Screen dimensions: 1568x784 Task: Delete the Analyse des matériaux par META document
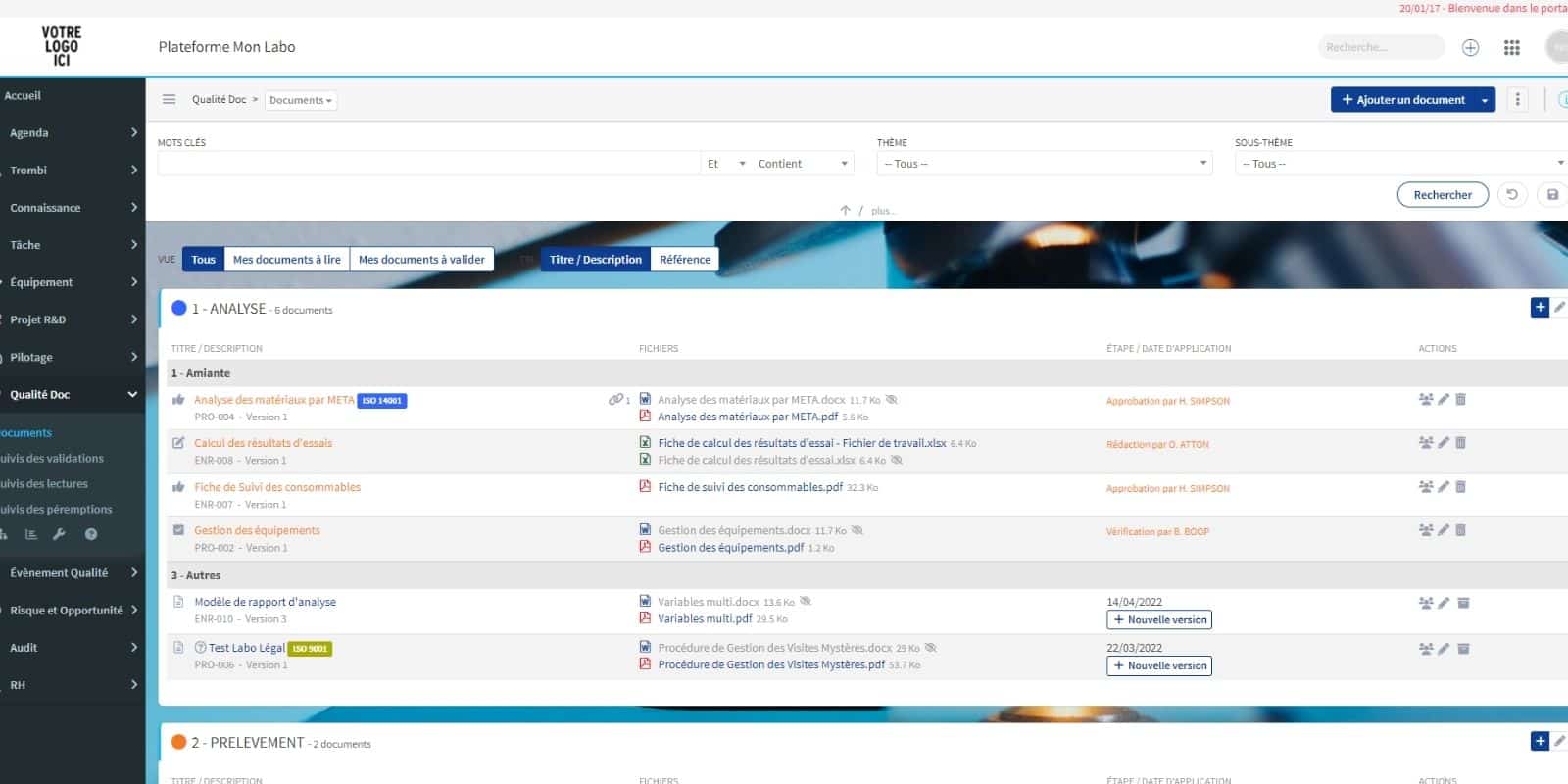tap(1460, 400)
